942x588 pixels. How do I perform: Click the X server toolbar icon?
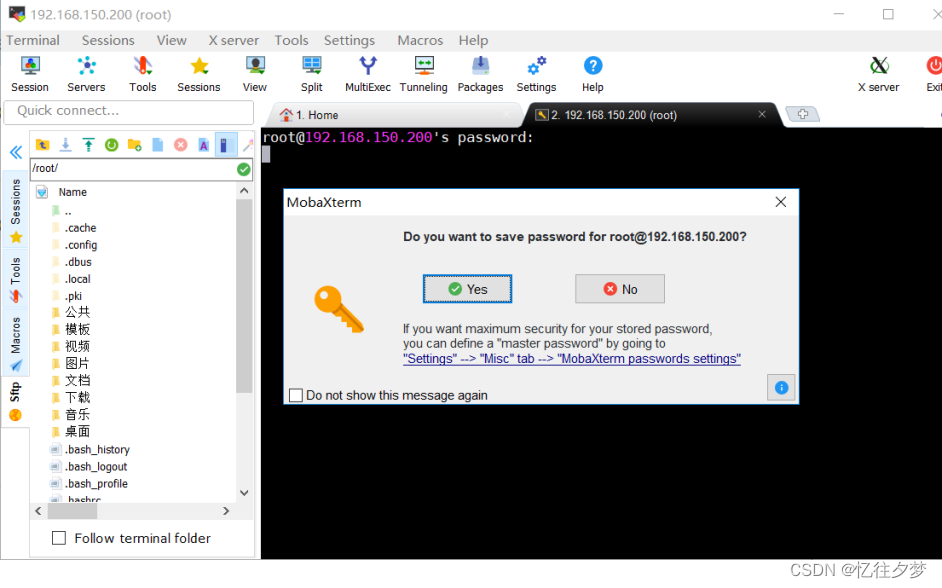tap(878, 74)
